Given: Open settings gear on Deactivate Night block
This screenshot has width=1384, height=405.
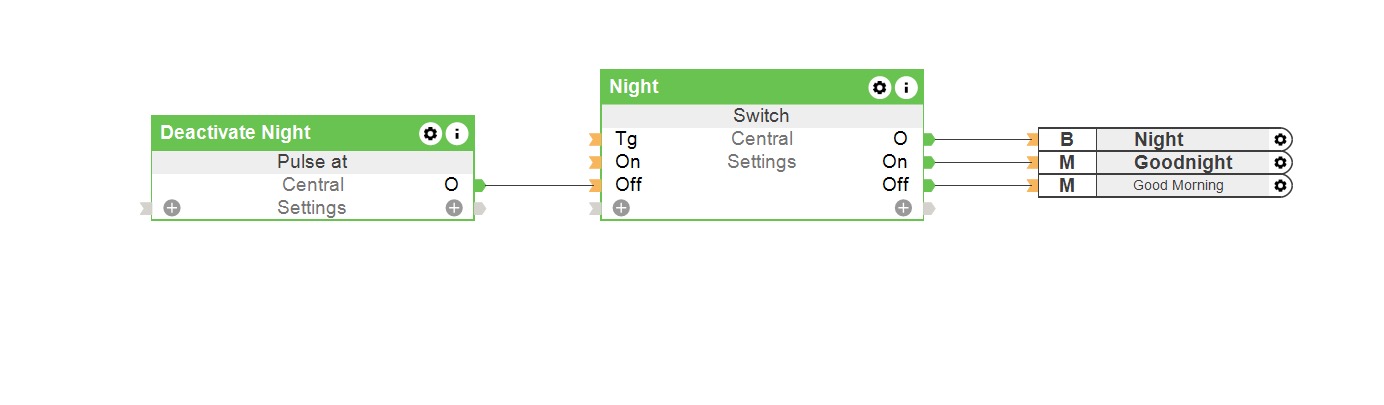Looking at the screenshot, I should pyautogui.click(x=430, y=133).
